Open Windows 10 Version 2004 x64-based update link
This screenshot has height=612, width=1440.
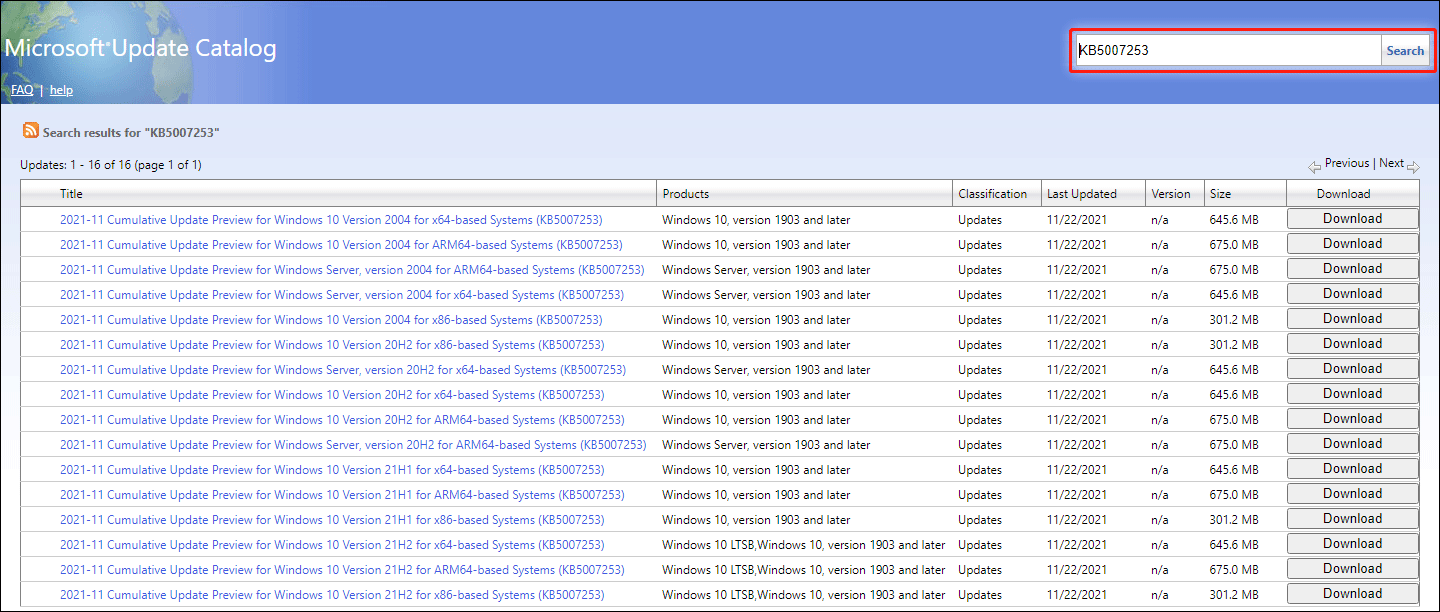pyautogui.click(x=331, y=220)
